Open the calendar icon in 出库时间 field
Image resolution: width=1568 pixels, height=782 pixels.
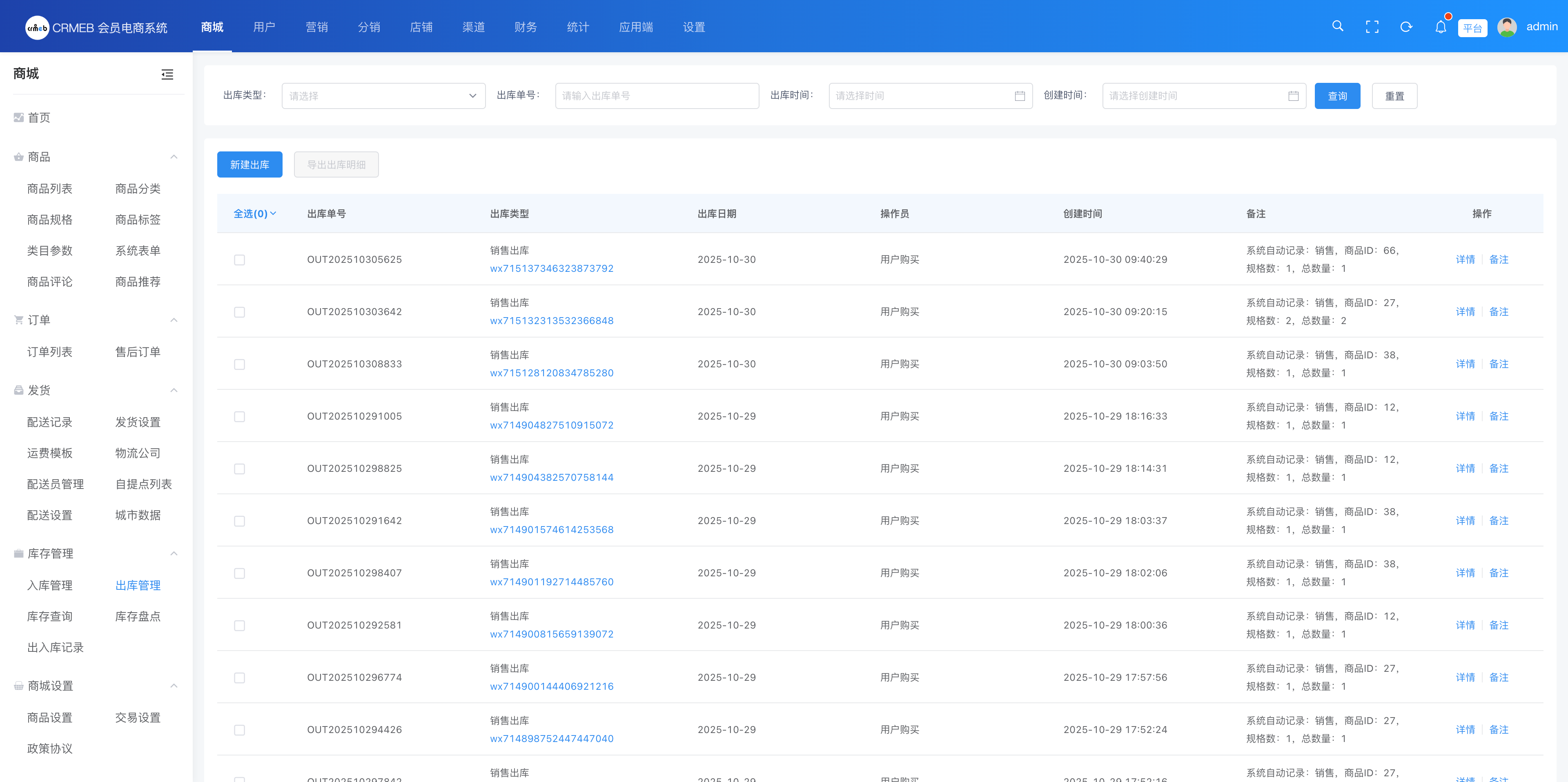(x=1020, y=96)
